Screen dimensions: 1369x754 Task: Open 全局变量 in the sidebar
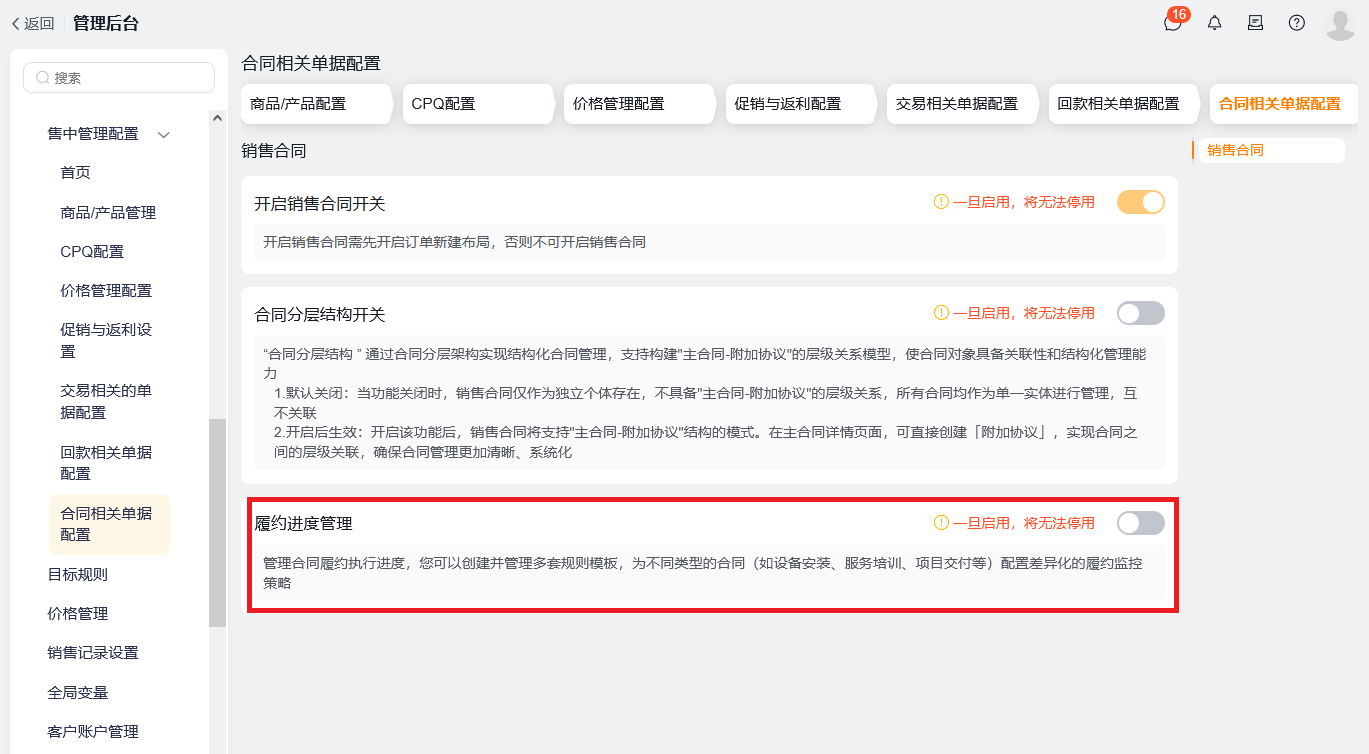tap(77, 692)
